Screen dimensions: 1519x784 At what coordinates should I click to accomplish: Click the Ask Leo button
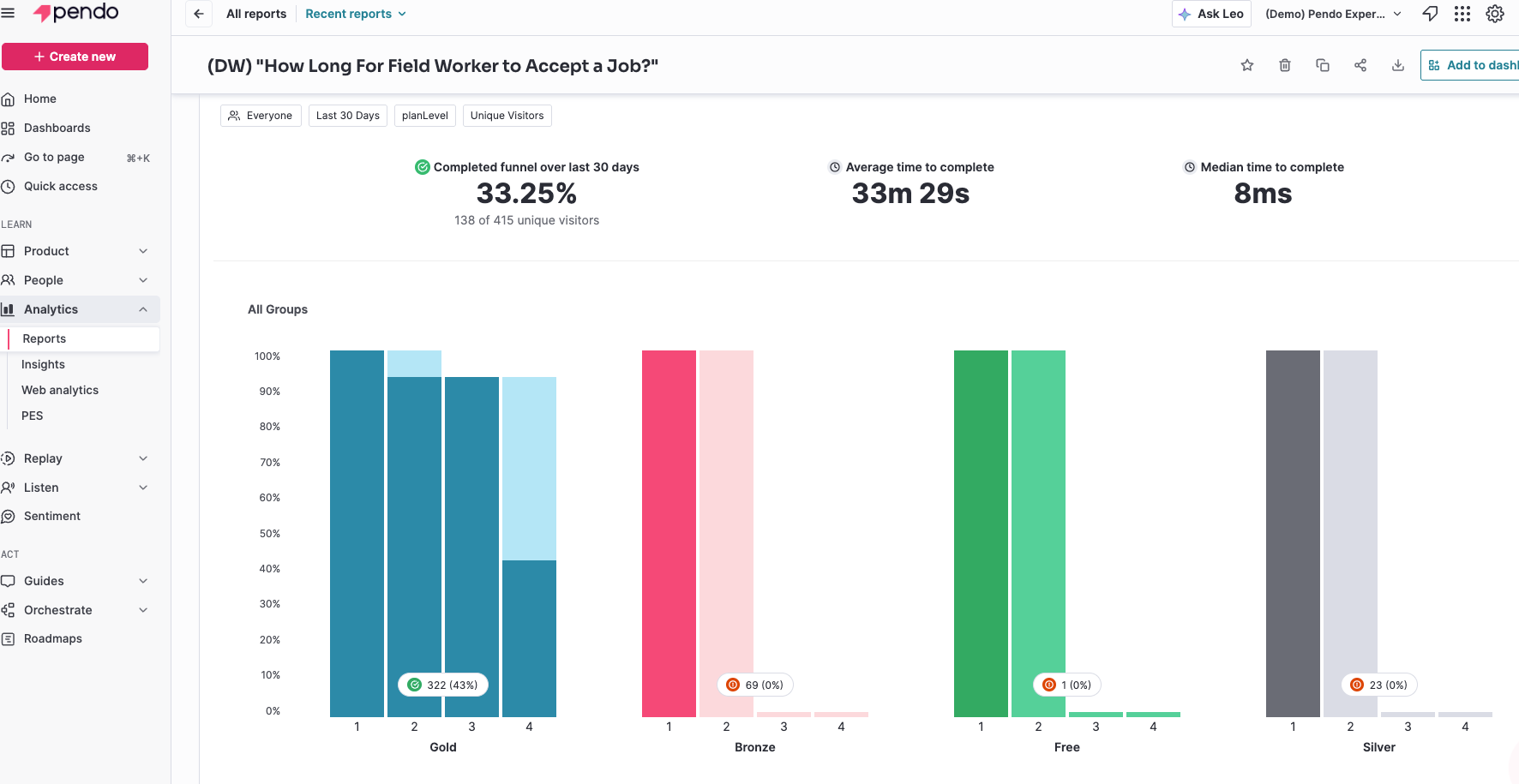1211,14
